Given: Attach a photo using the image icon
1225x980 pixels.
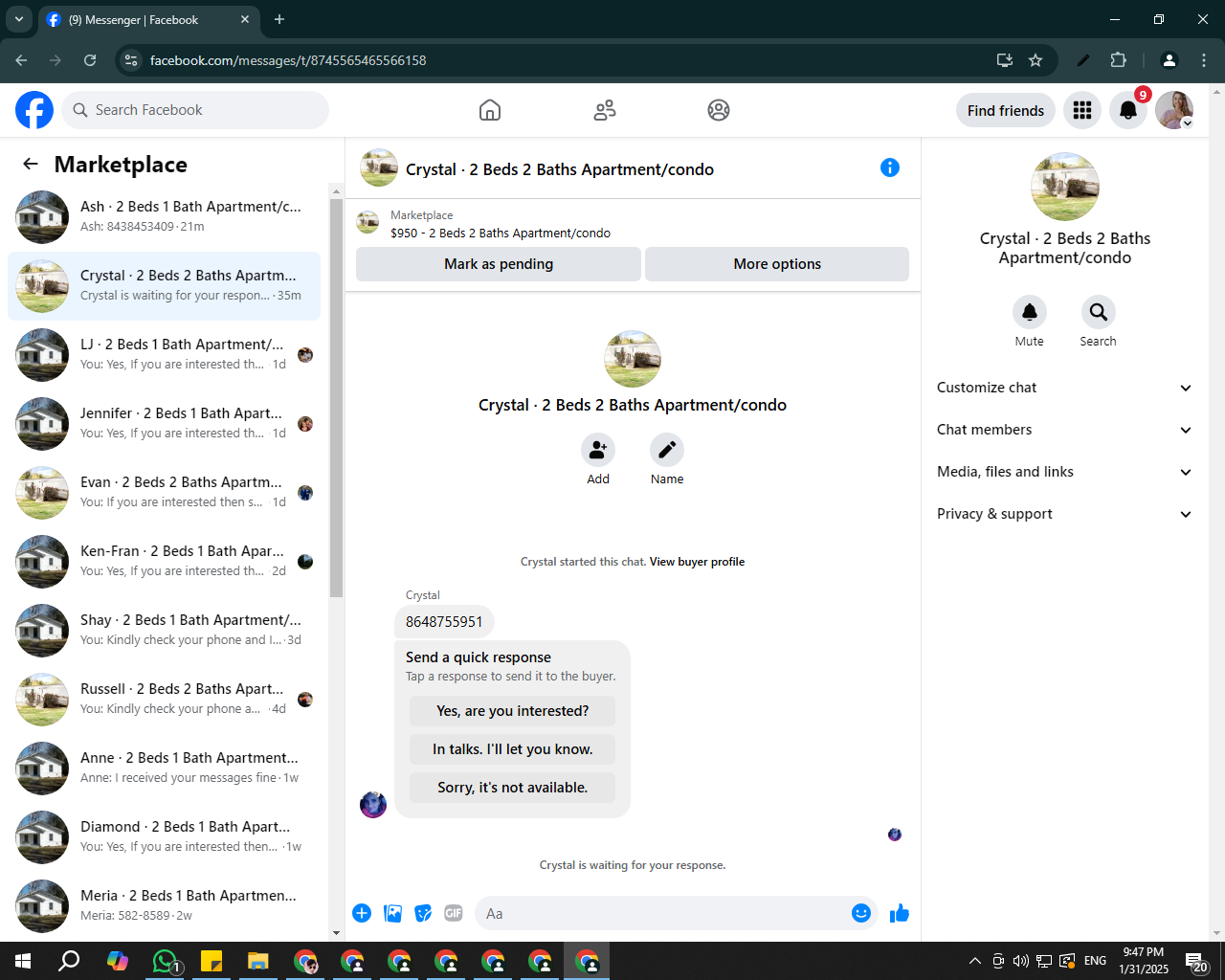Looking at the screenshot, I should 392,913.
